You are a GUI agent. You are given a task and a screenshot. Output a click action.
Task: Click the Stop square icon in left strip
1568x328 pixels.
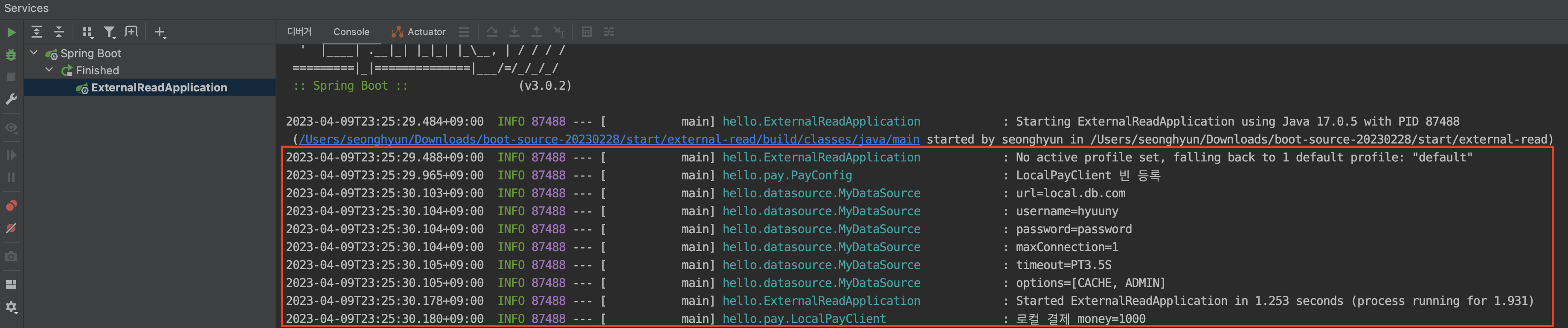11,77
